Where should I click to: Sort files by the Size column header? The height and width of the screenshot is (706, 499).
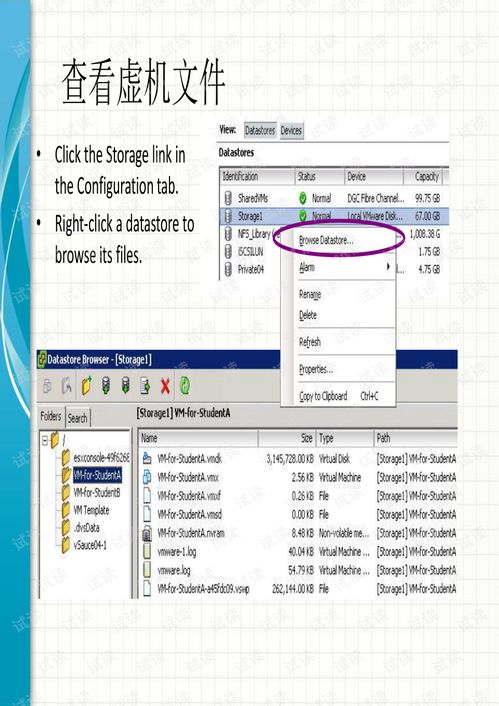click(x=287, y=438)
